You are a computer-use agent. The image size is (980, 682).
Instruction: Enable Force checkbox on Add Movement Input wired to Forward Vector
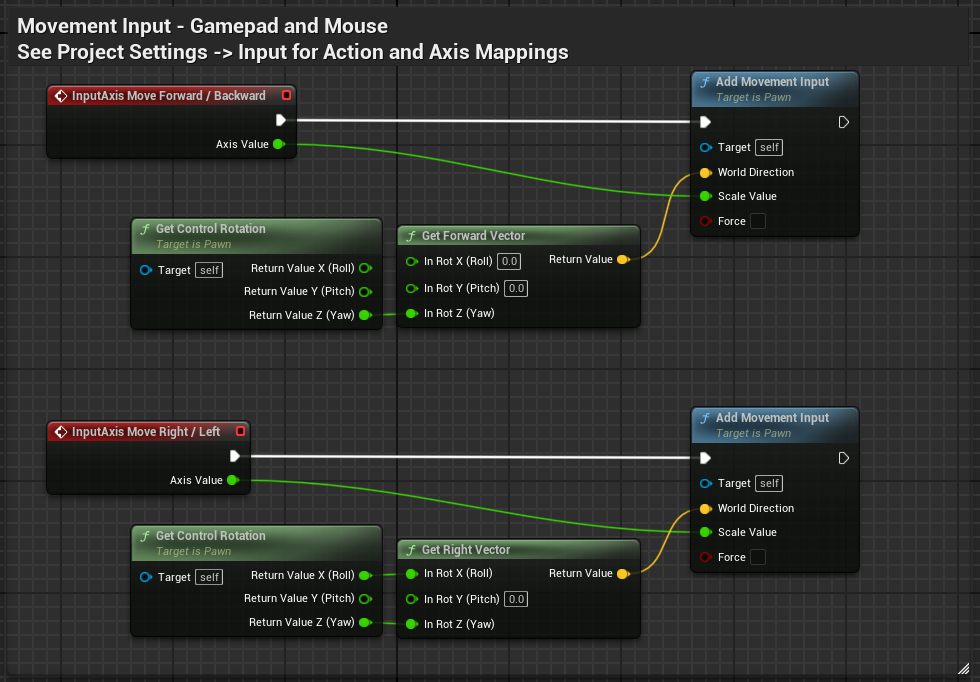758,221
